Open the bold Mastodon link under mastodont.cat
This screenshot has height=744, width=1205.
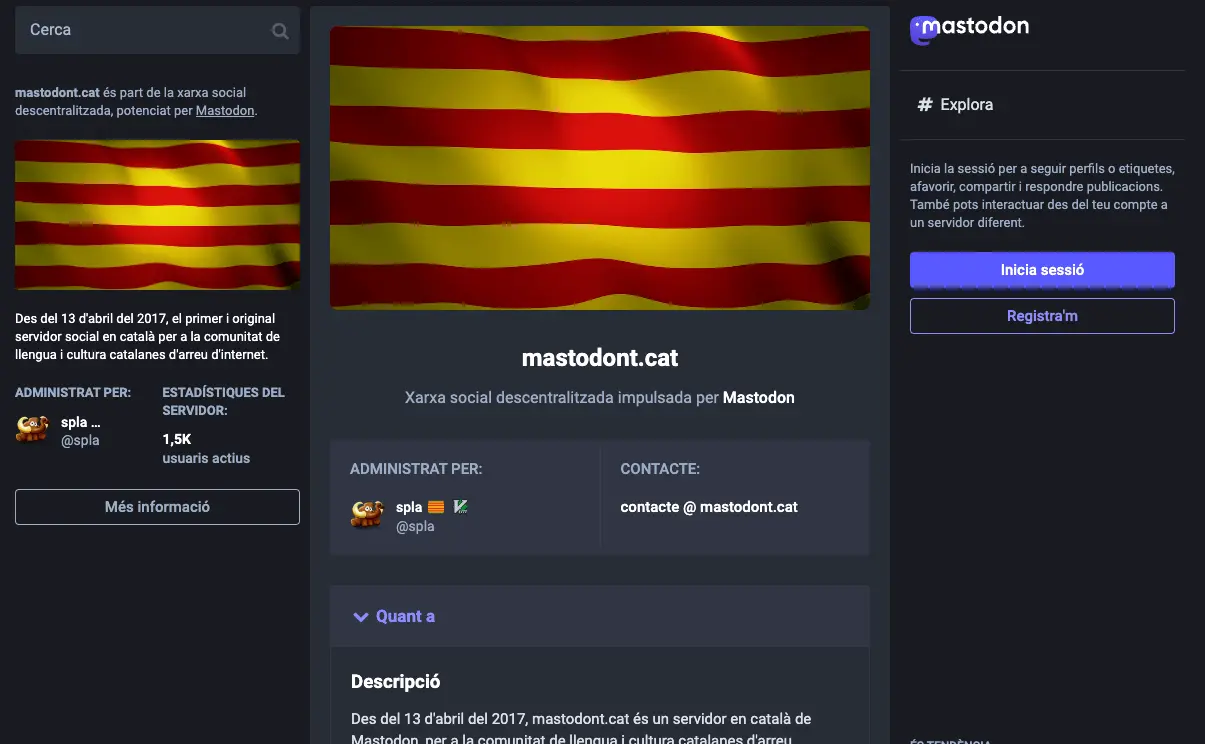759,398
